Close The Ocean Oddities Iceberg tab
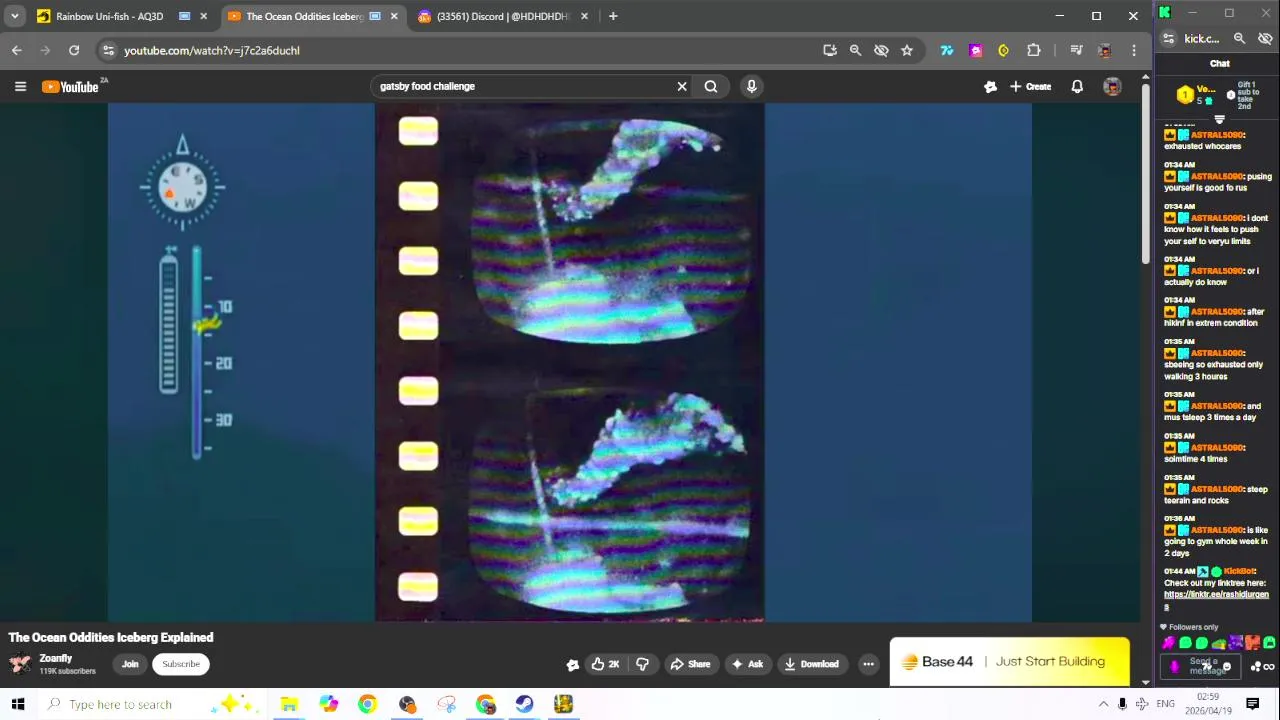This screenshot has width=1280, height=720. [x=394, y=16]
